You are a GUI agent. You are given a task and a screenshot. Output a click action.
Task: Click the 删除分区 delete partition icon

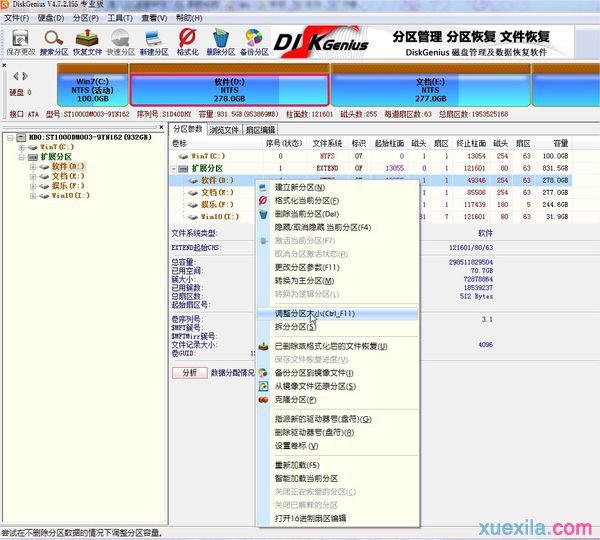click(221, 42)
